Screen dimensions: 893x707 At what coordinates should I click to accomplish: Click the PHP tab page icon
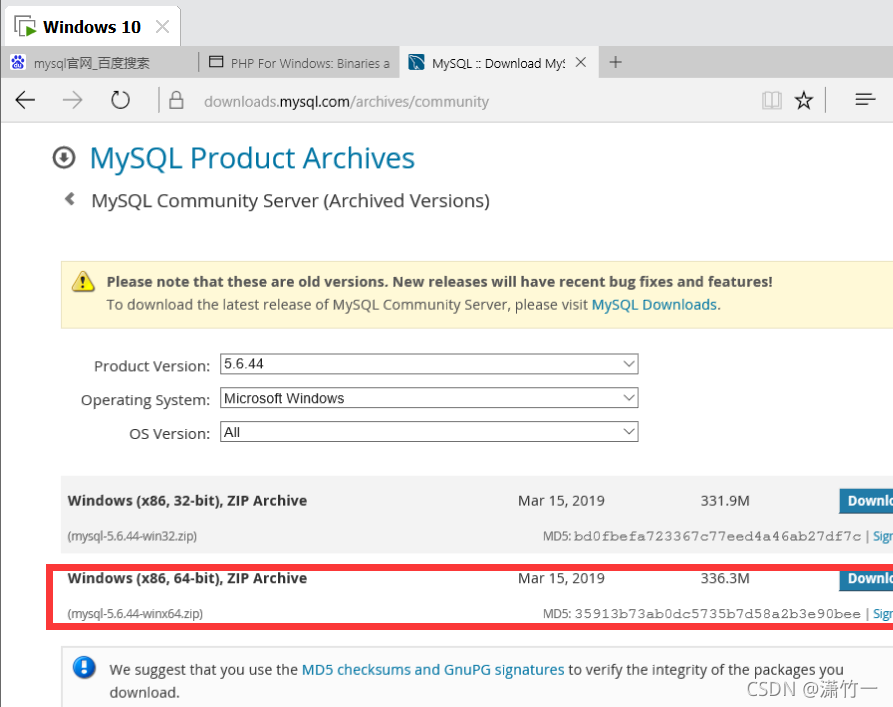click(x=216, y=62)
